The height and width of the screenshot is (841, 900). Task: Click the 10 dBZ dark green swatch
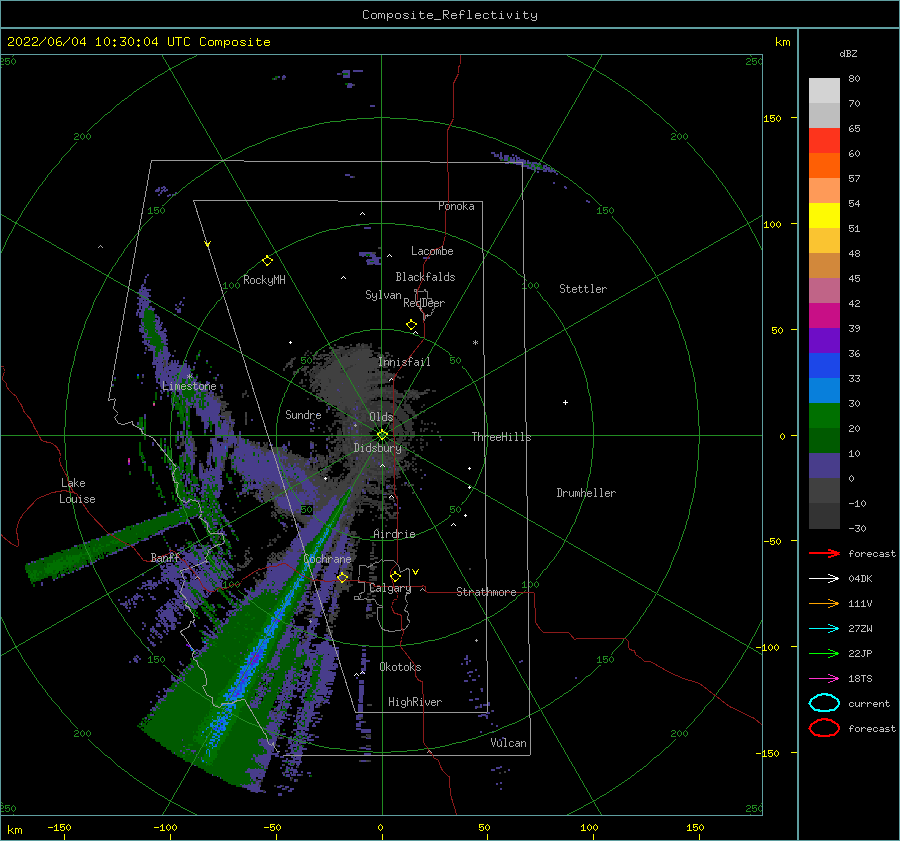824,440
